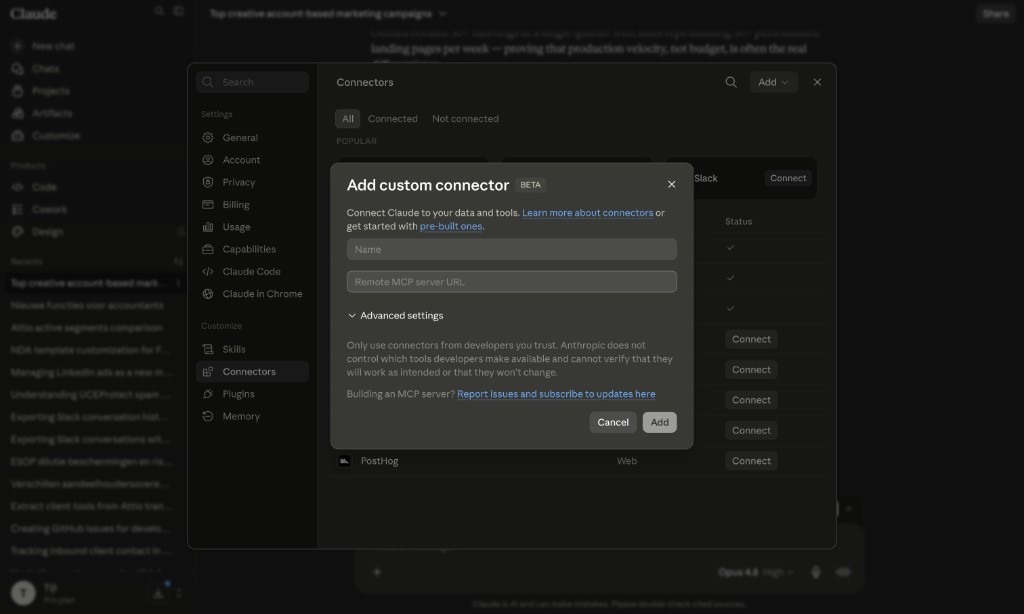Open Billing settings

pyautogui.click(x=252, y=204)
